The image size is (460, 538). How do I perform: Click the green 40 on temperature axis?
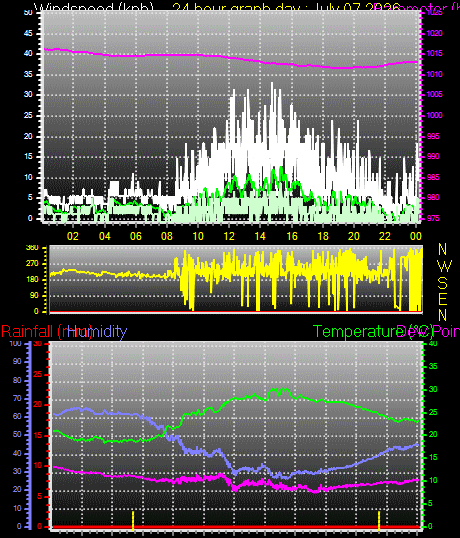coord(433,343)
